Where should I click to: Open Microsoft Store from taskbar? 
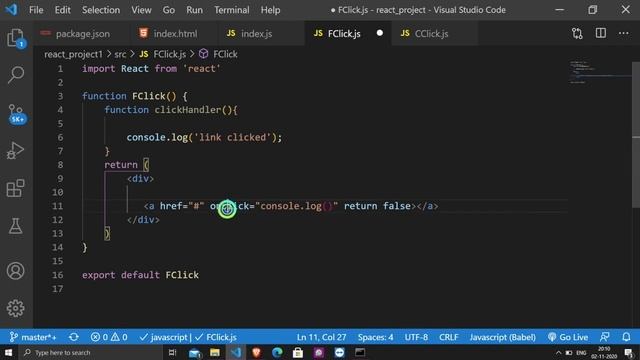click(298, 352)
